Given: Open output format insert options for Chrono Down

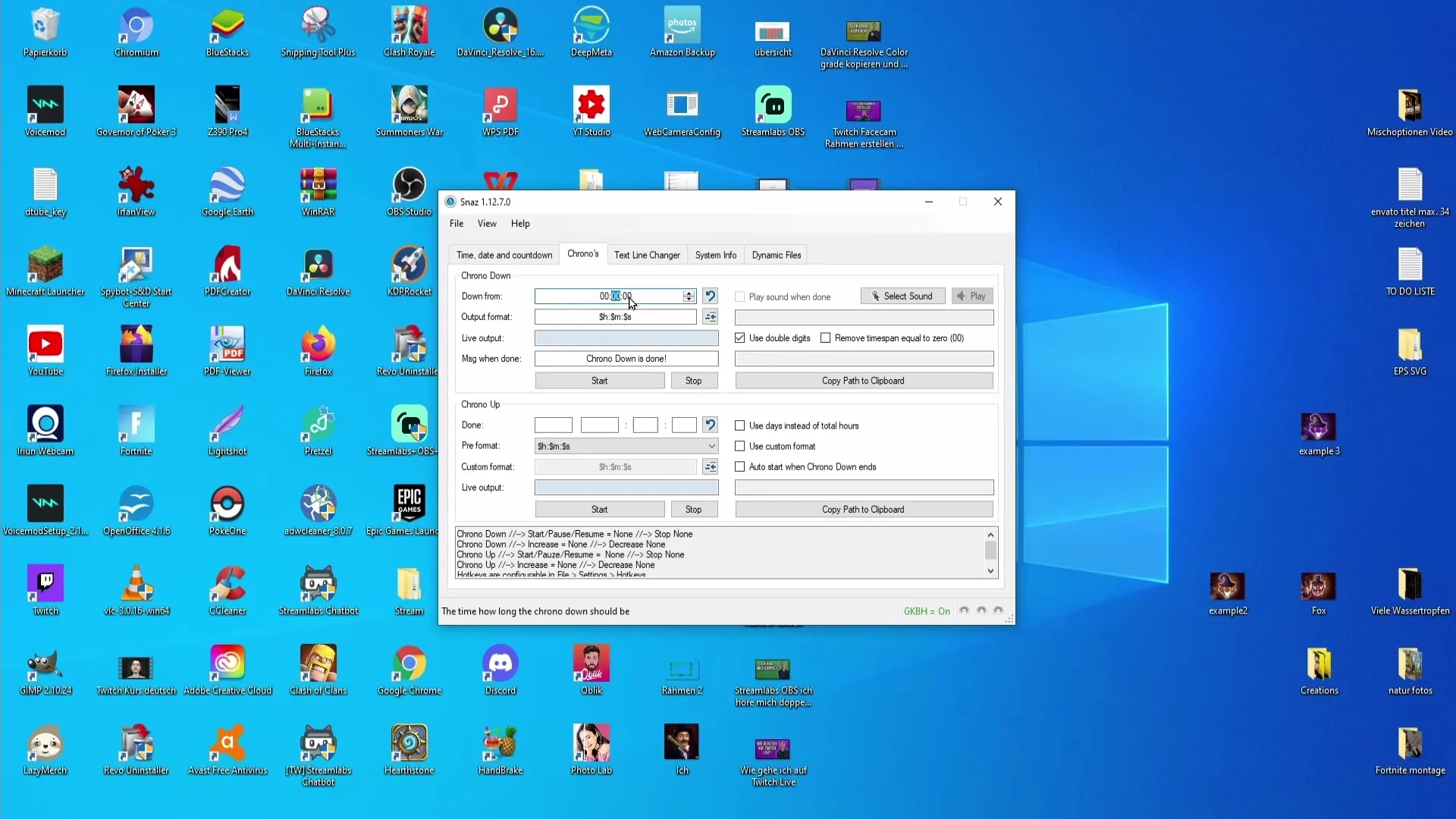Looking at the screenshot, I should tap(710, 317).
